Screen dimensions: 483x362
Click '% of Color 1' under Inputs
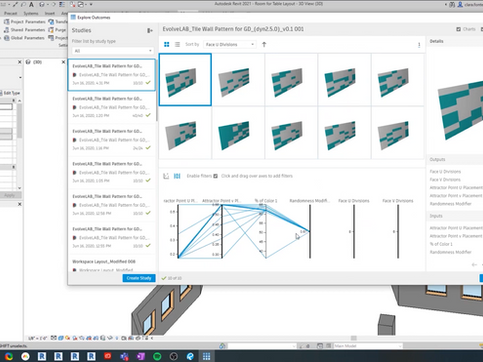tap(441, 244)
